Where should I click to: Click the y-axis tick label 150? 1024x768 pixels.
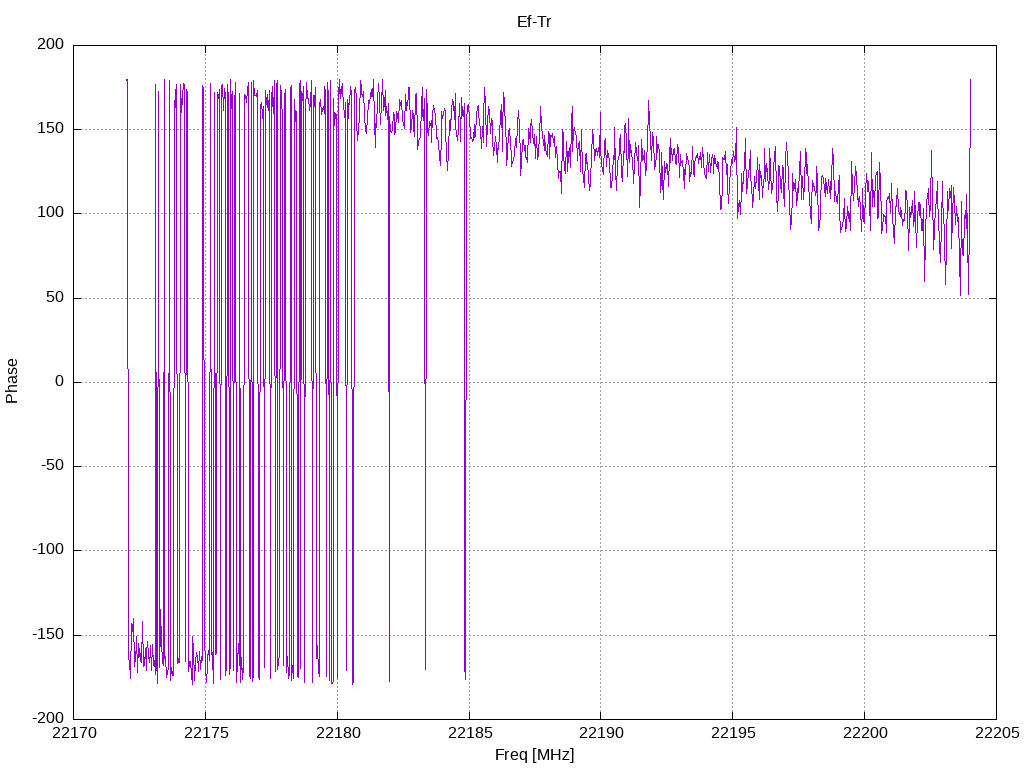(51, 129)
